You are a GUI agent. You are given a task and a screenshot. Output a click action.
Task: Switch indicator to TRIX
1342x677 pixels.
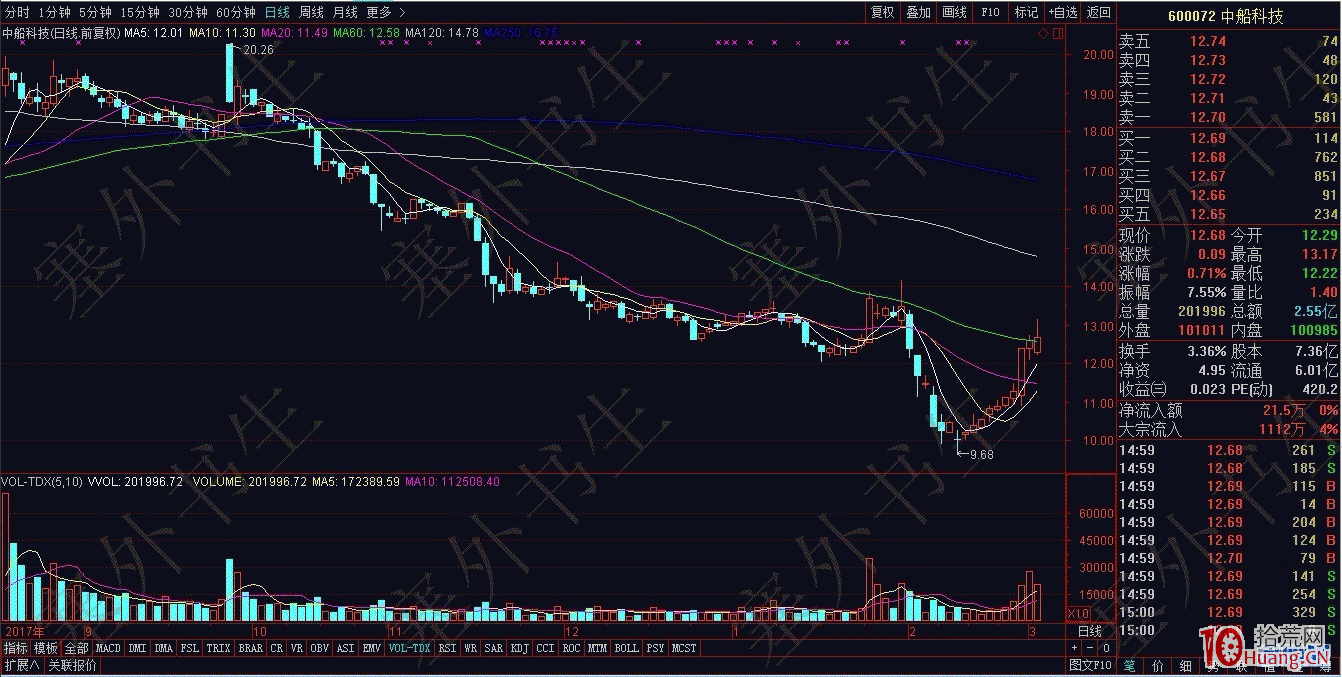tap(219, 648)
